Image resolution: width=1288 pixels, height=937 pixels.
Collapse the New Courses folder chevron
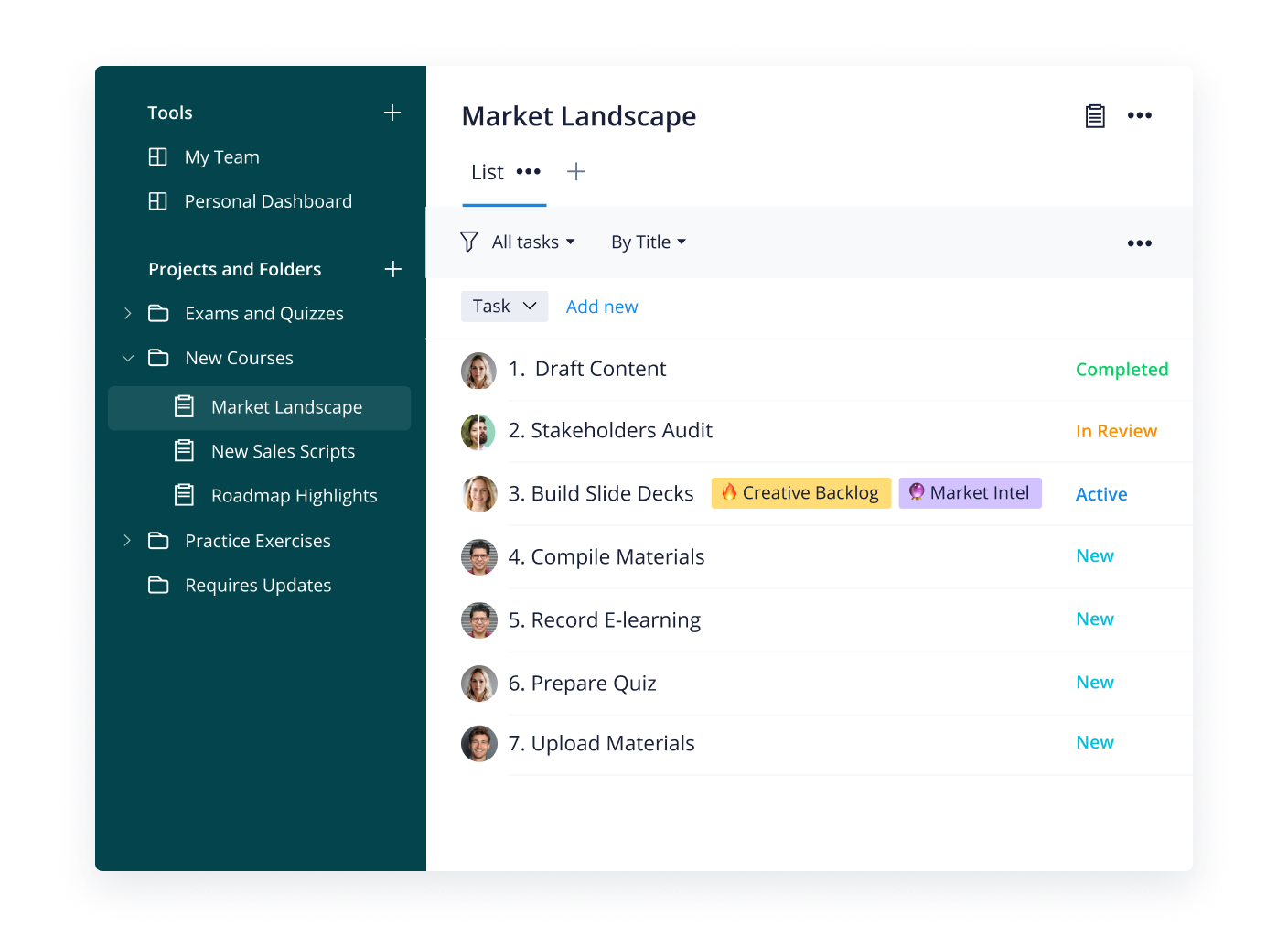point(127,358)
